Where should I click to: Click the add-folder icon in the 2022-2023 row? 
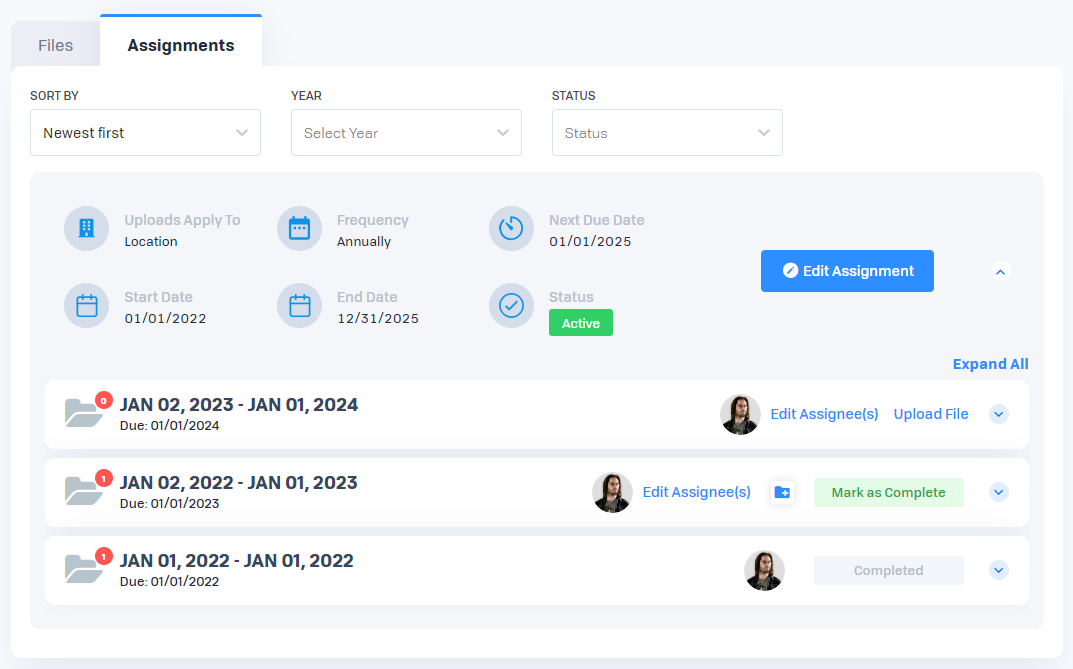[782, 492]
